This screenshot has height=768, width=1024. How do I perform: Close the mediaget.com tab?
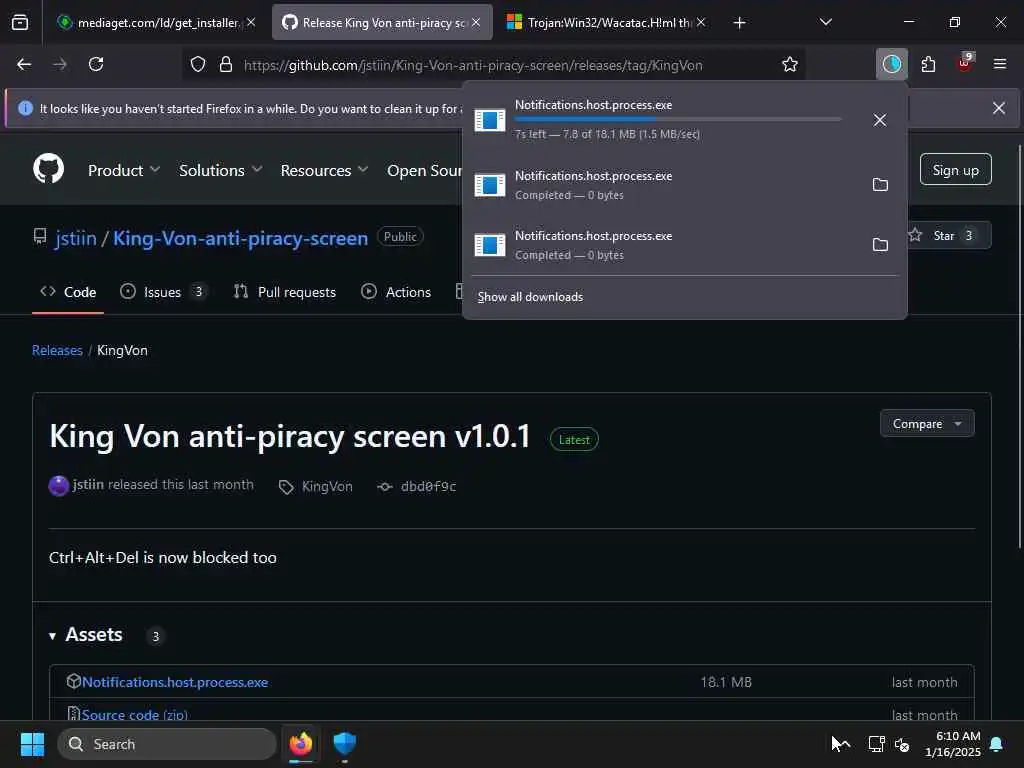click(251, 22)
